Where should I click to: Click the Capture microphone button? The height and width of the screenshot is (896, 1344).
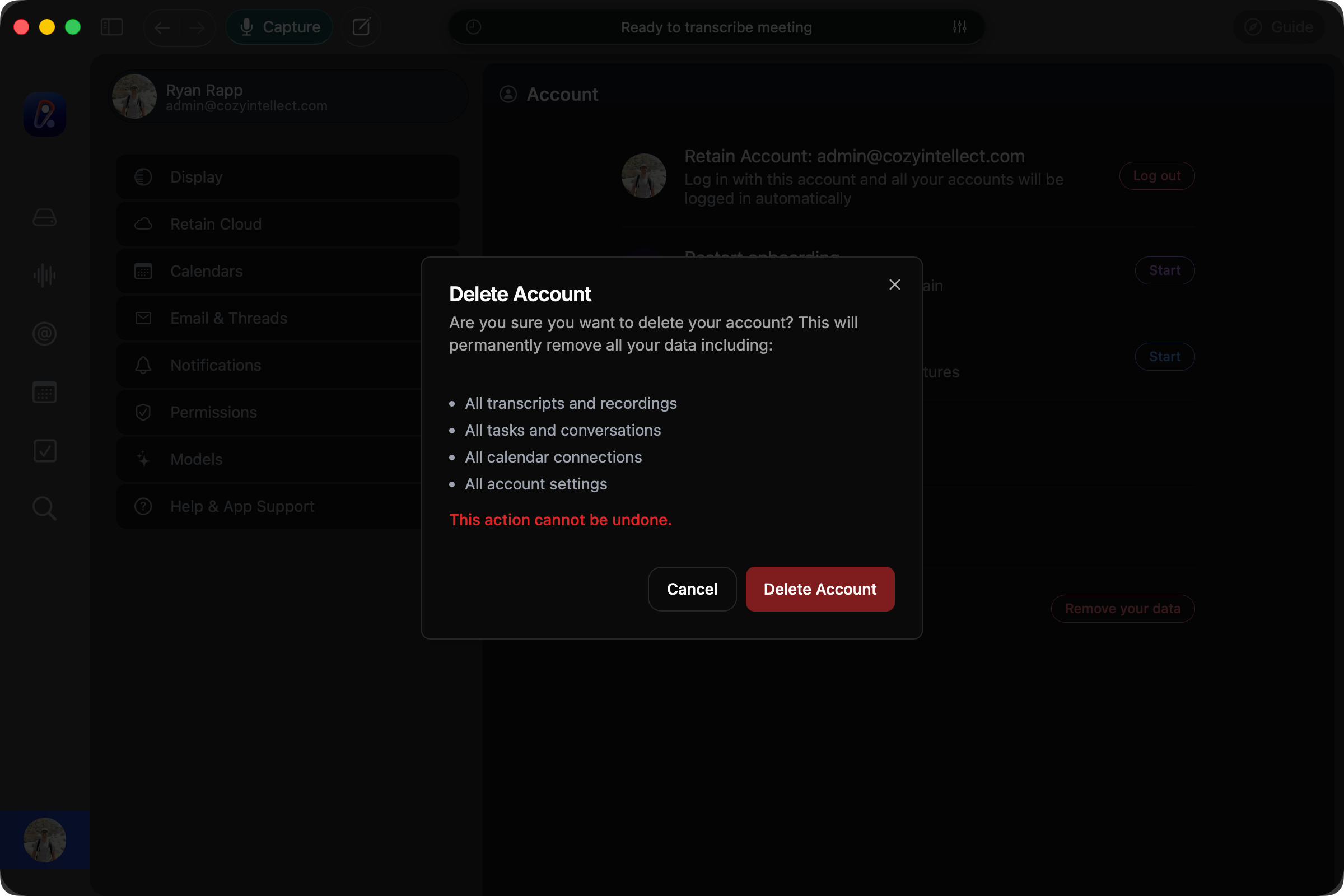pos(279,27)
